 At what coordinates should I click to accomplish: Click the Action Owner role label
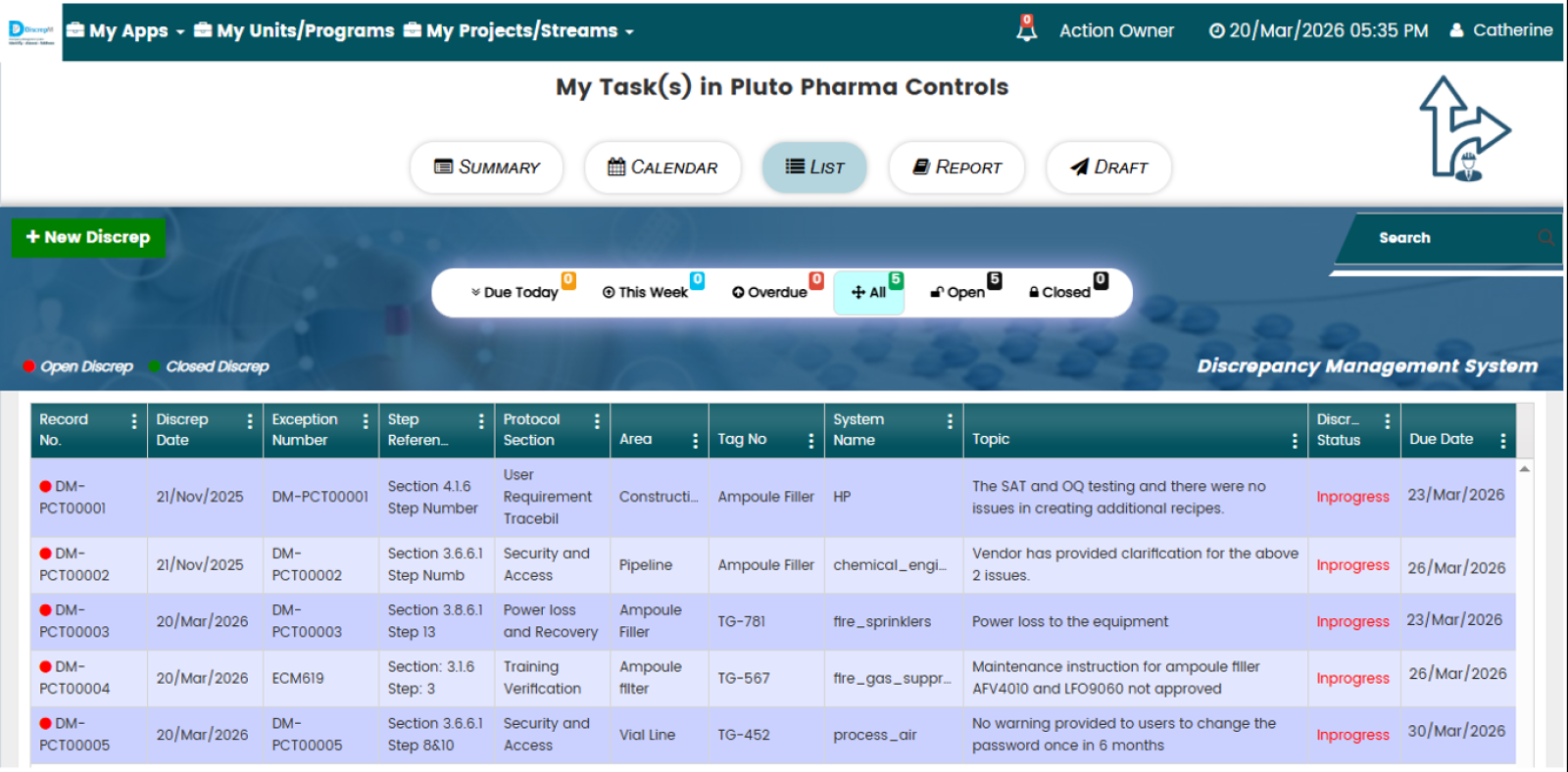click(1116, 30)
